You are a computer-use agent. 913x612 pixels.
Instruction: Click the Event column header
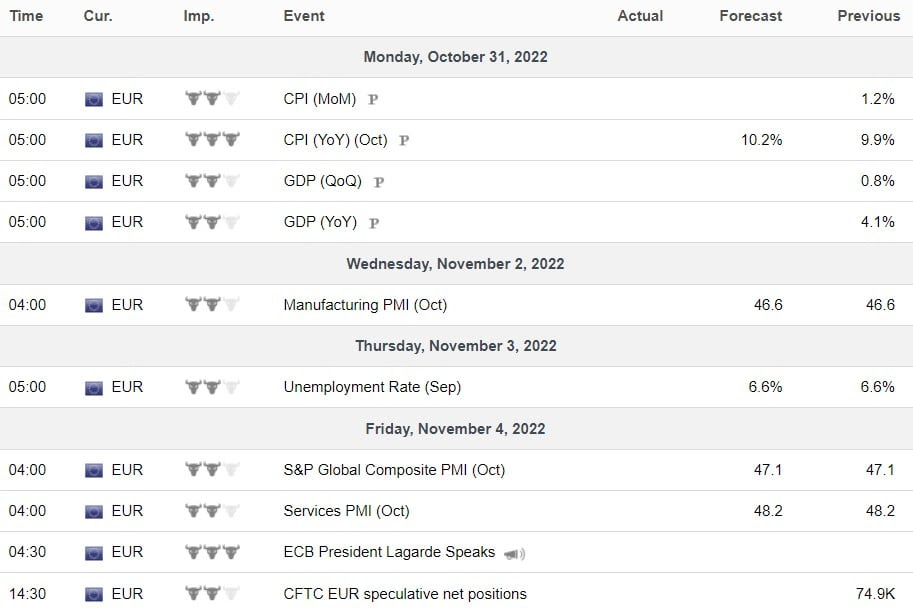click(304, 16)
